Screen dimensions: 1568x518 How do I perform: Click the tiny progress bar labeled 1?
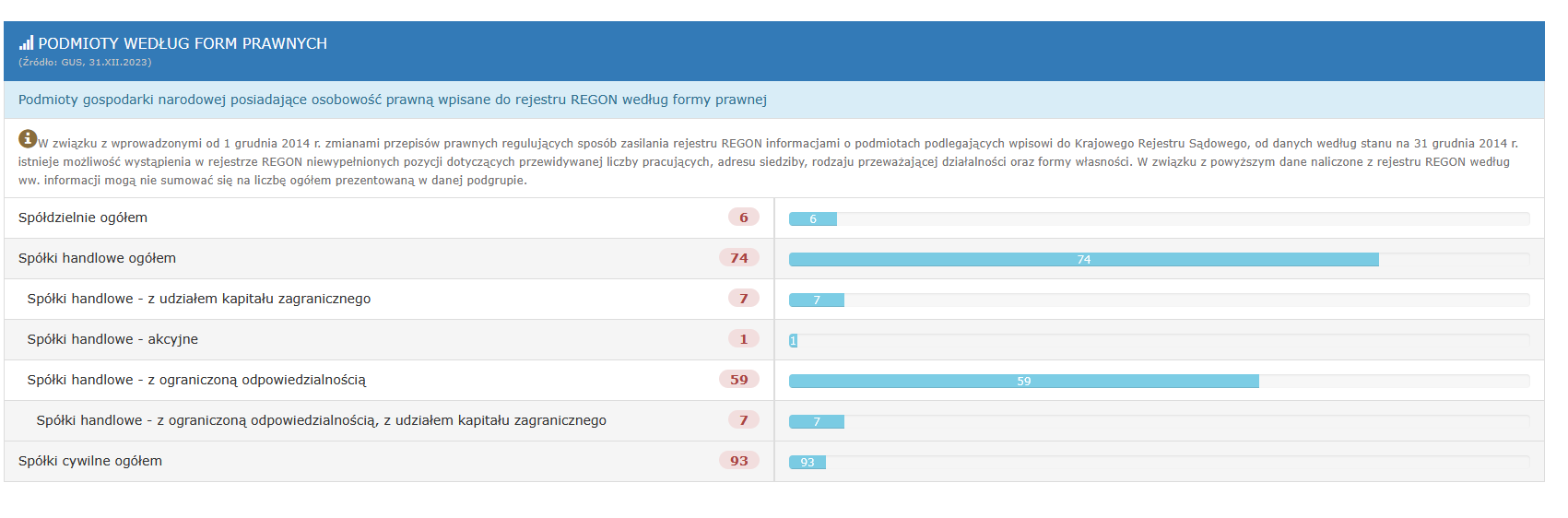793,341
